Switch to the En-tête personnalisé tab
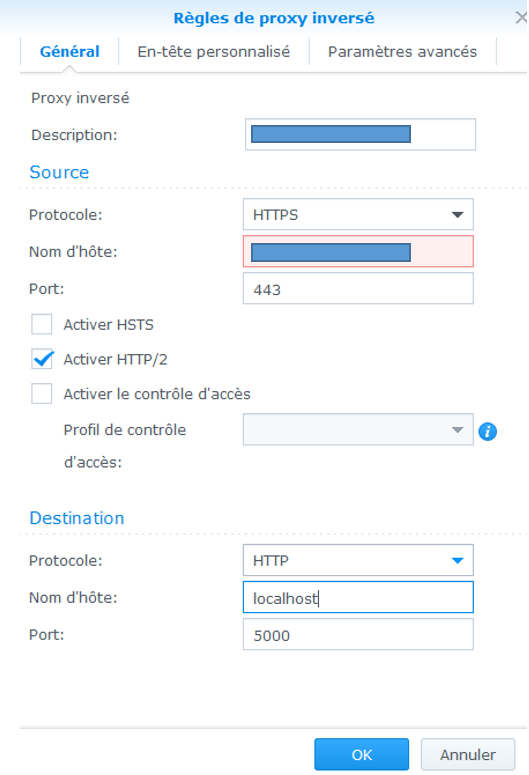 pyautogui.click(x=214, y=51)
